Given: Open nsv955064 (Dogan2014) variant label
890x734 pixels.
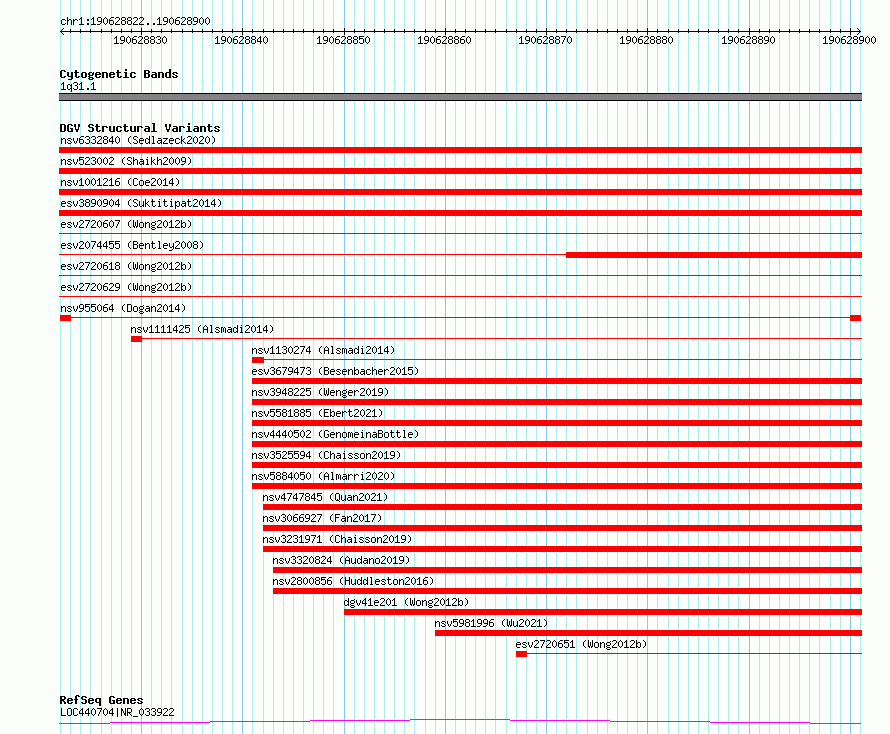Looking at the screenshot, I should point(123,308).
